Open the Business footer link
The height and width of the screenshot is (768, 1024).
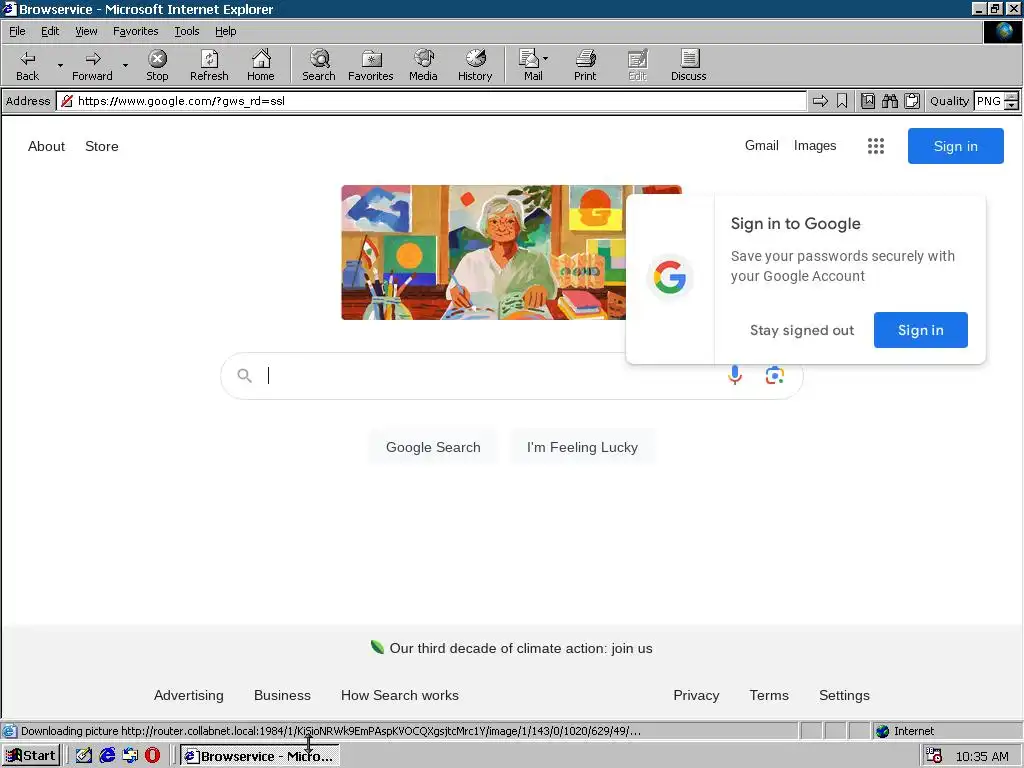point(282,696)
